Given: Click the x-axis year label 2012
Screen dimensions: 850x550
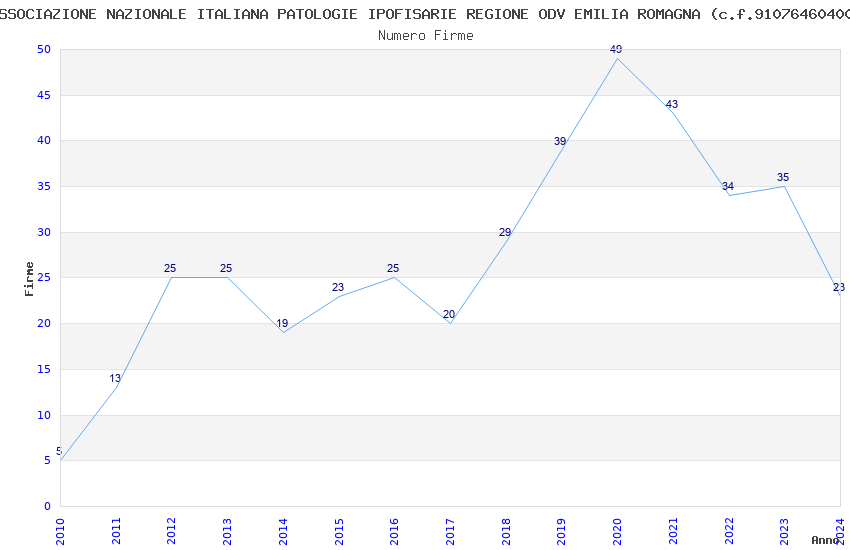Looking at the screenshot, I should [x=171, y=531].
